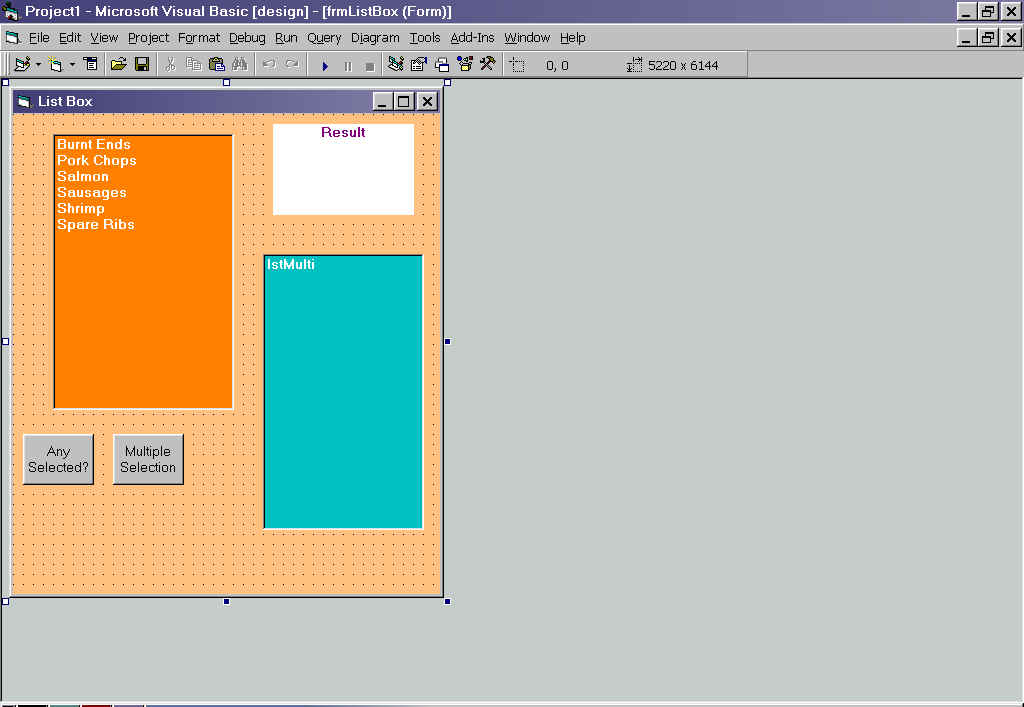Click the Paste clipboard icon
The image size is (1024, 707).
point(216,65)
